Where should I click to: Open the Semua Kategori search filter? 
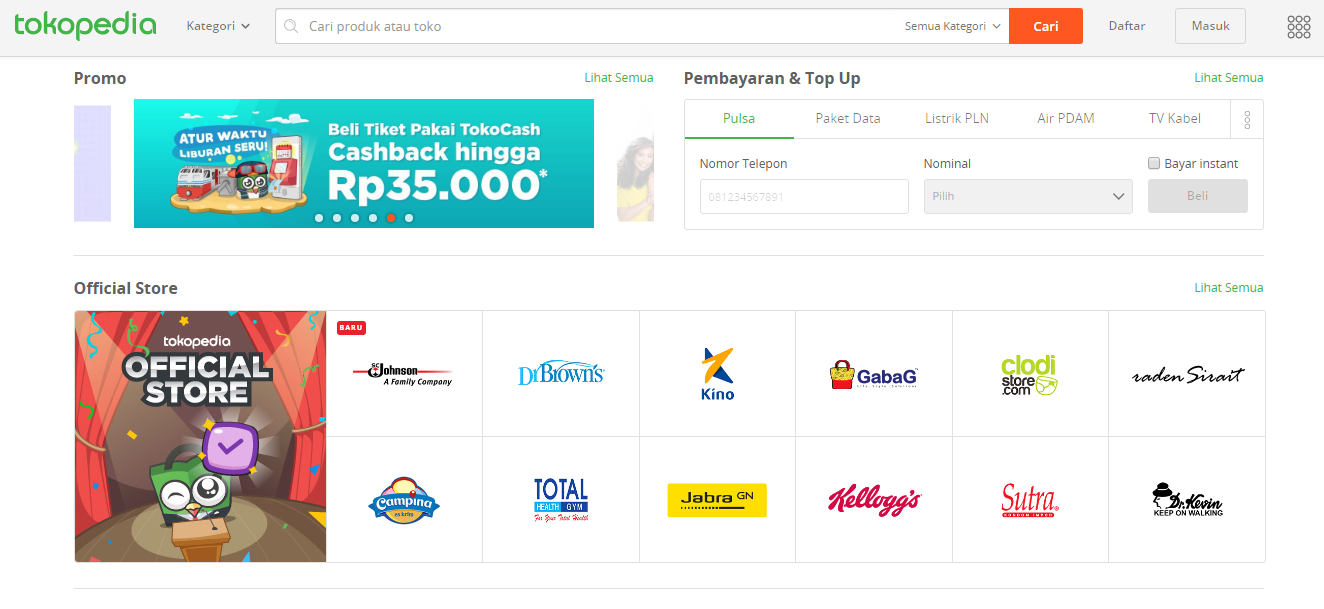click(952, 26)
